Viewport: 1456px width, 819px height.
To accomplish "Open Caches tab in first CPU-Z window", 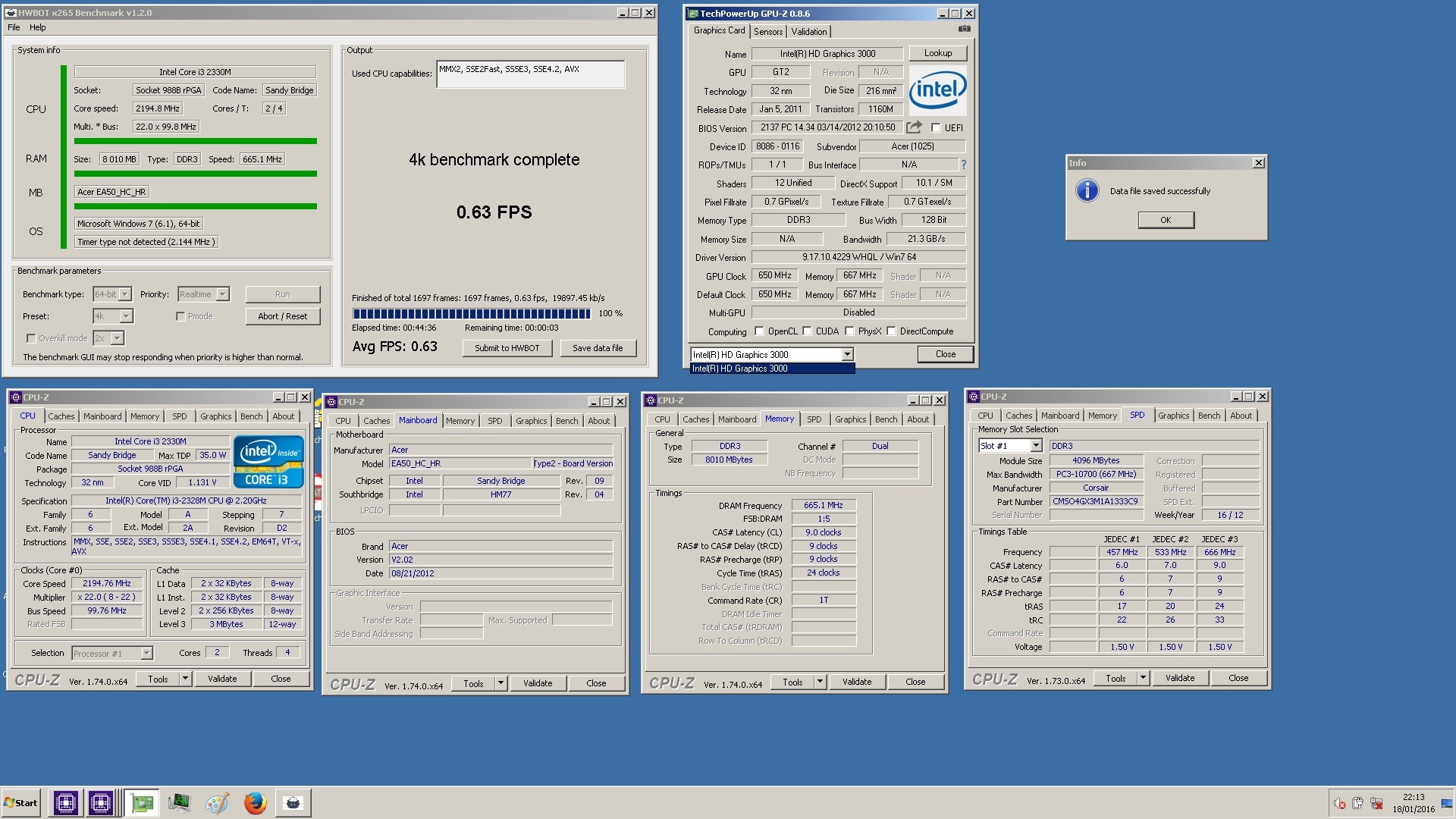I will point(61,416).
